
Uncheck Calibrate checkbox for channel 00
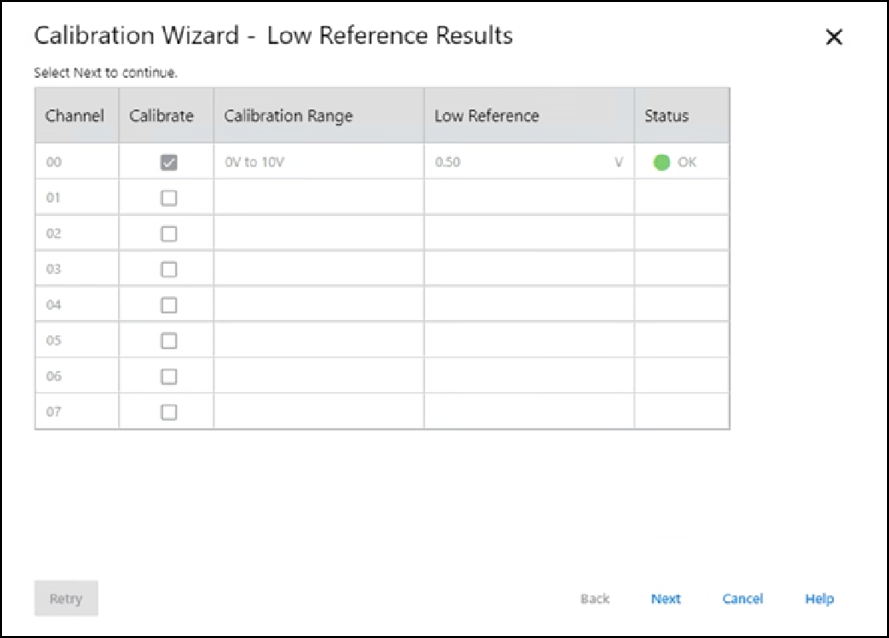point(169,162)
